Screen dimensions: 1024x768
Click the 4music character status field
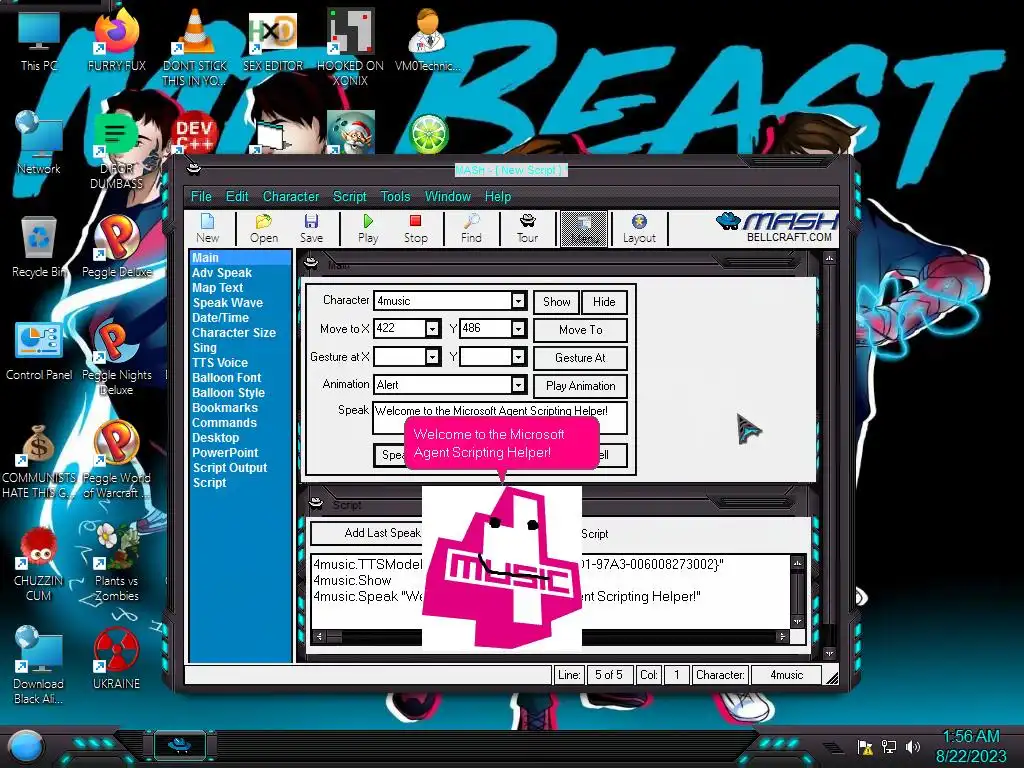pos(786,675)
